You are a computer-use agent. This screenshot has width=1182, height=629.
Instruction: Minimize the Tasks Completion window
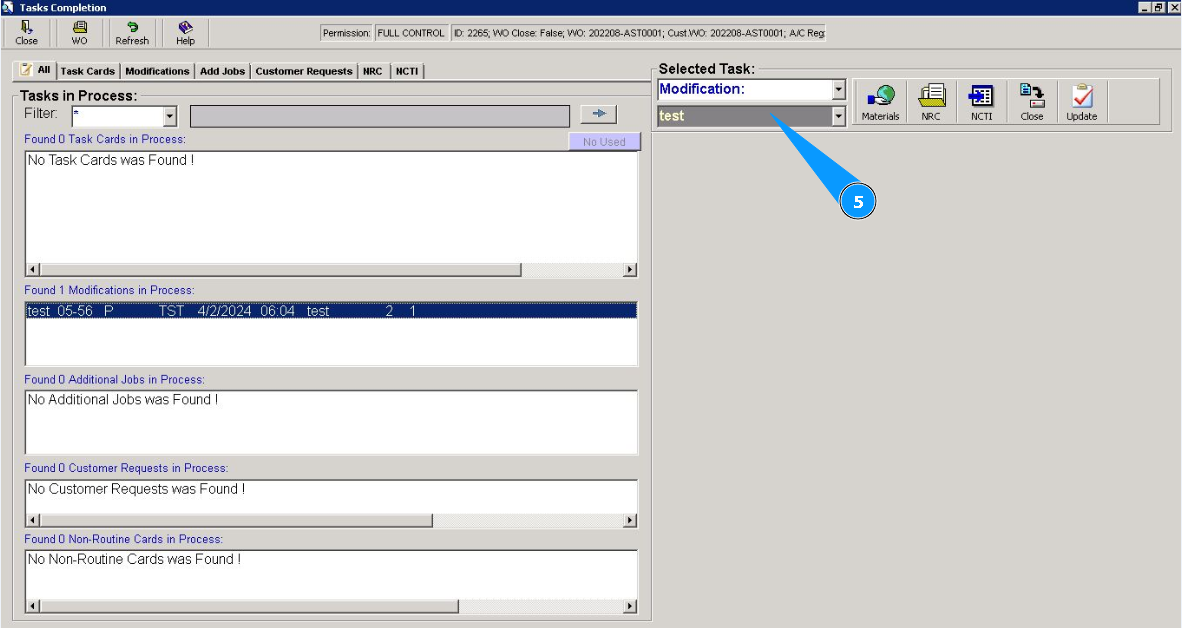point(1145,7)
